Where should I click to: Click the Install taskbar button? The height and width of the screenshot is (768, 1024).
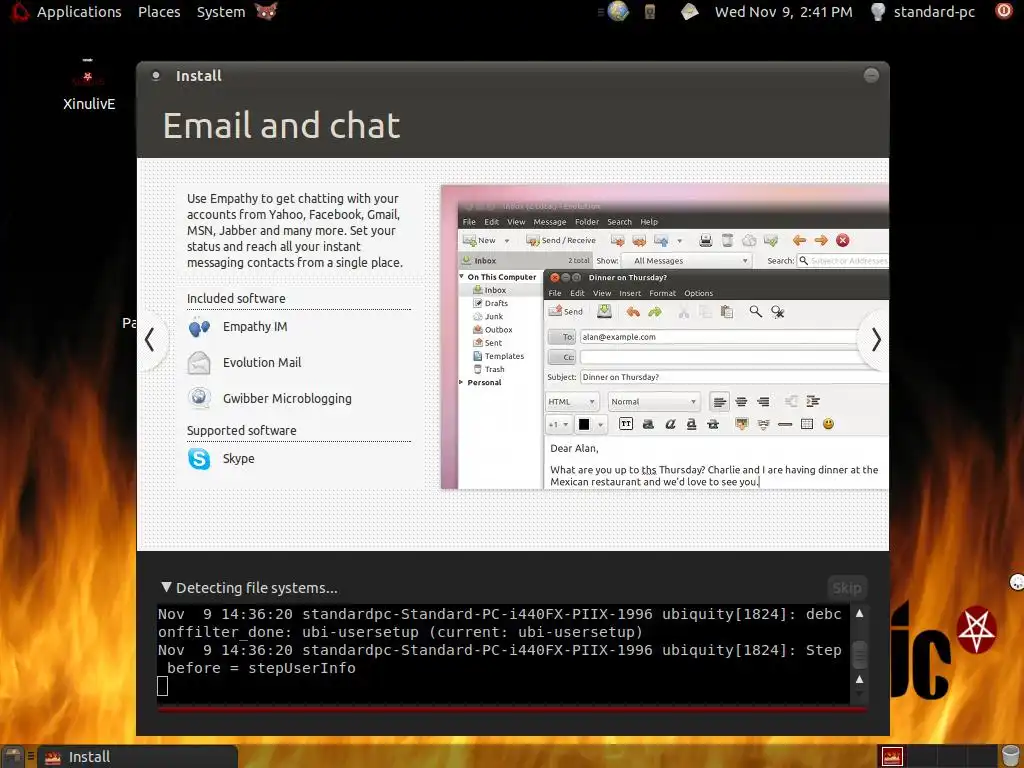(138, 757)
